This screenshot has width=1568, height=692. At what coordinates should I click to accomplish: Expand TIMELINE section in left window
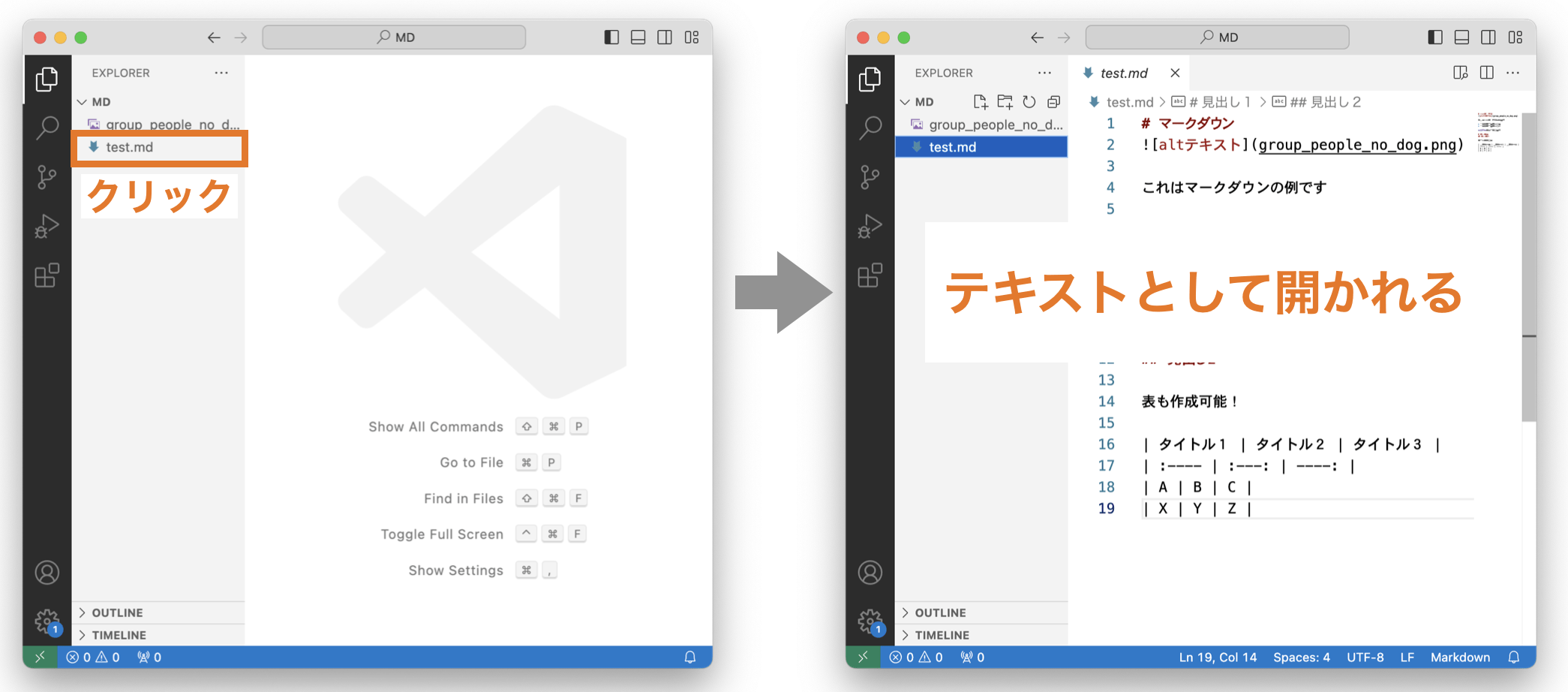[x=158, y=635]
